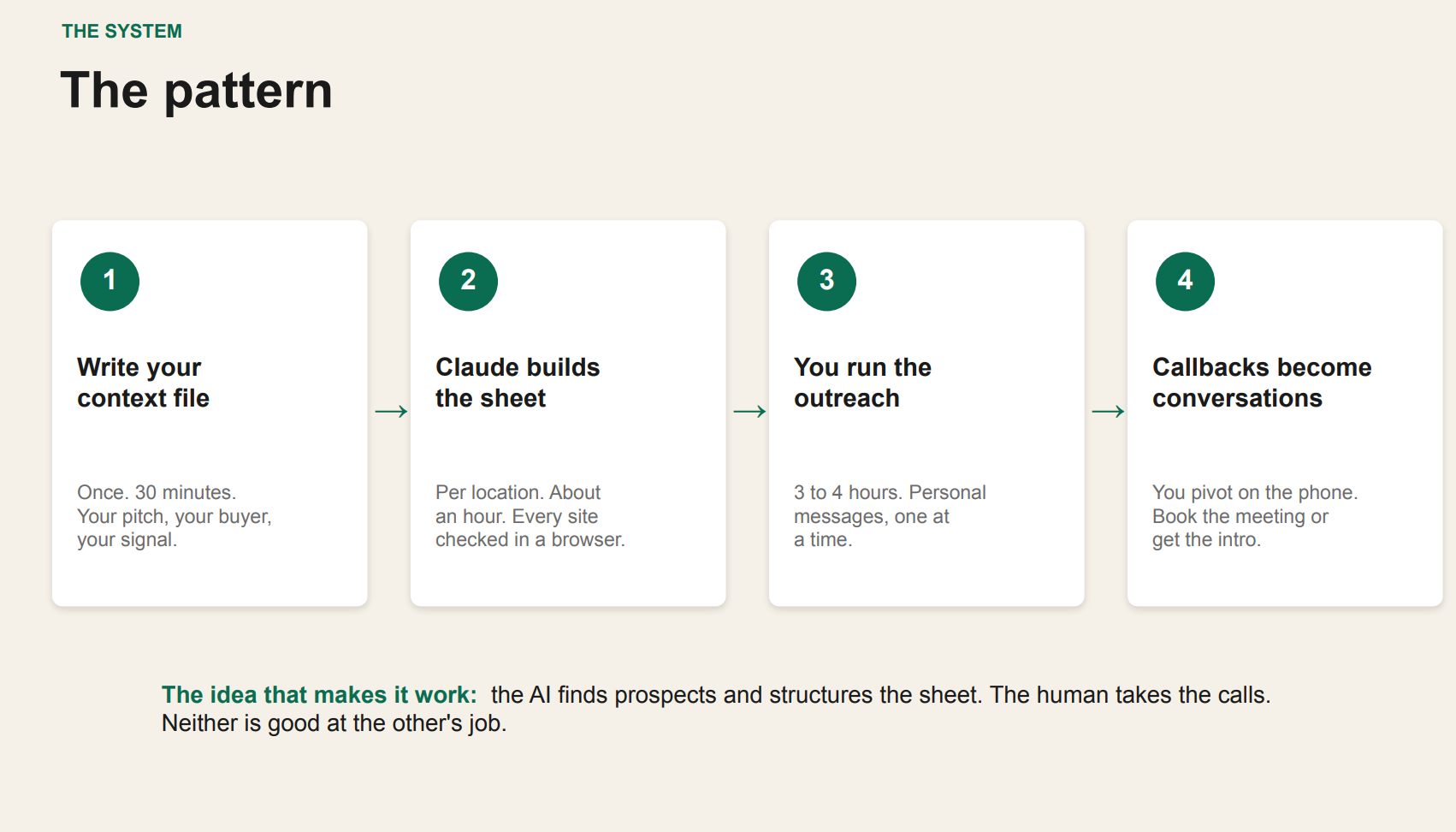The width and height of the screenshot is (1456, 832).
Task: Click the 'Per location. About an hour' description
Action: coord(530,516)
